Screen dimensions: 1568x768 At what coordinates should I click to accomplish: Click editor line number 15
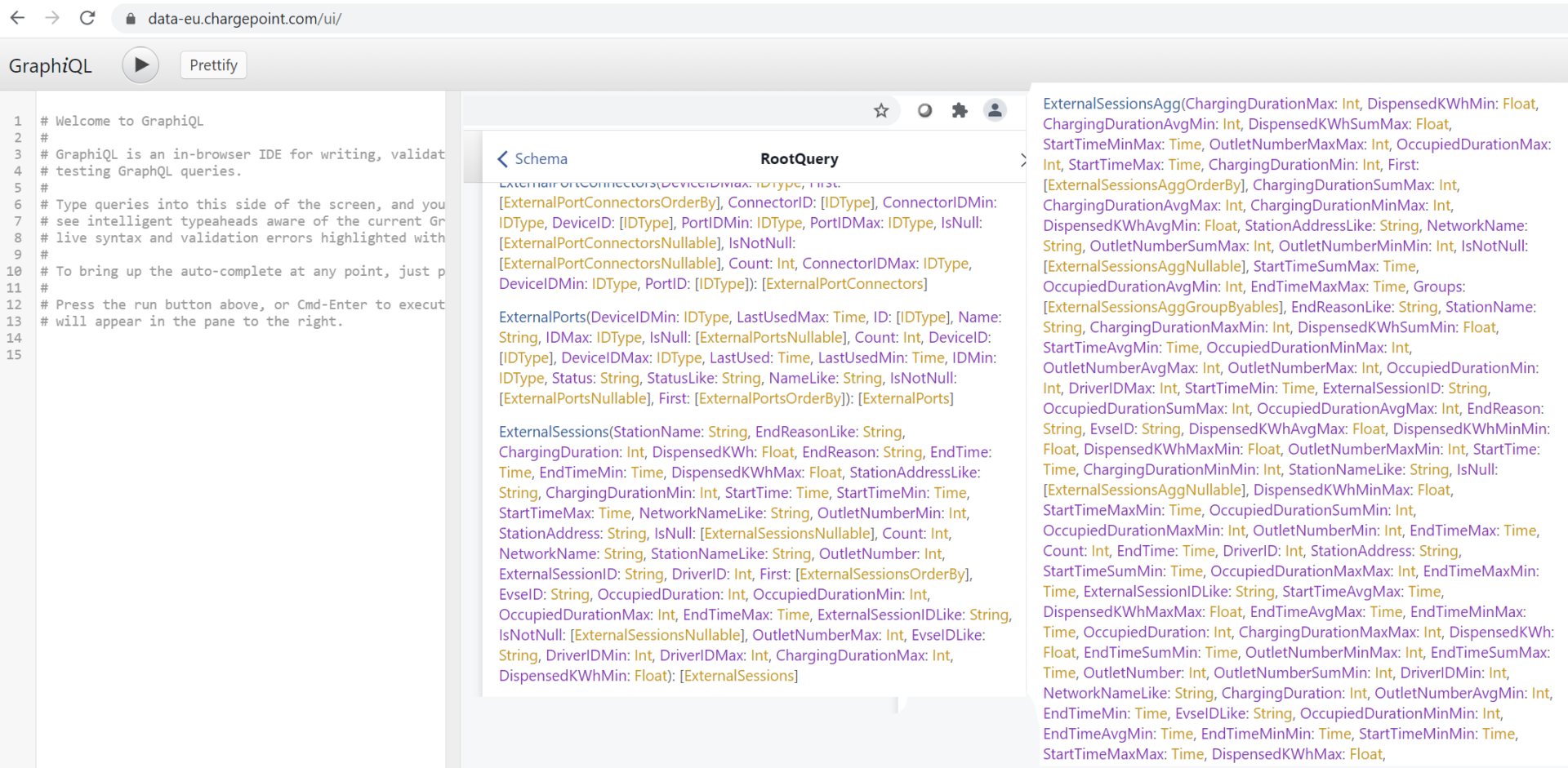(x=14, y=355)
